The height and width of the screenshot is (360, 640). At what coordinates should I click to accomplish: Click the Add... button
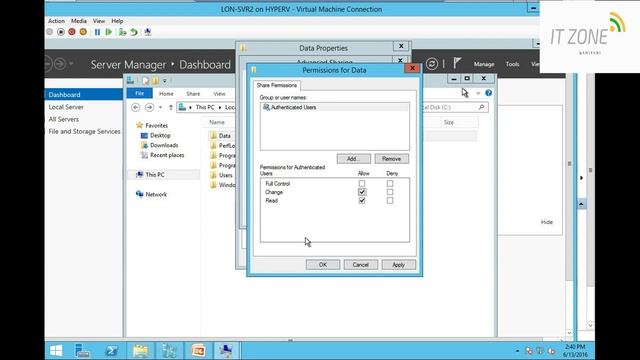(353, 159)
